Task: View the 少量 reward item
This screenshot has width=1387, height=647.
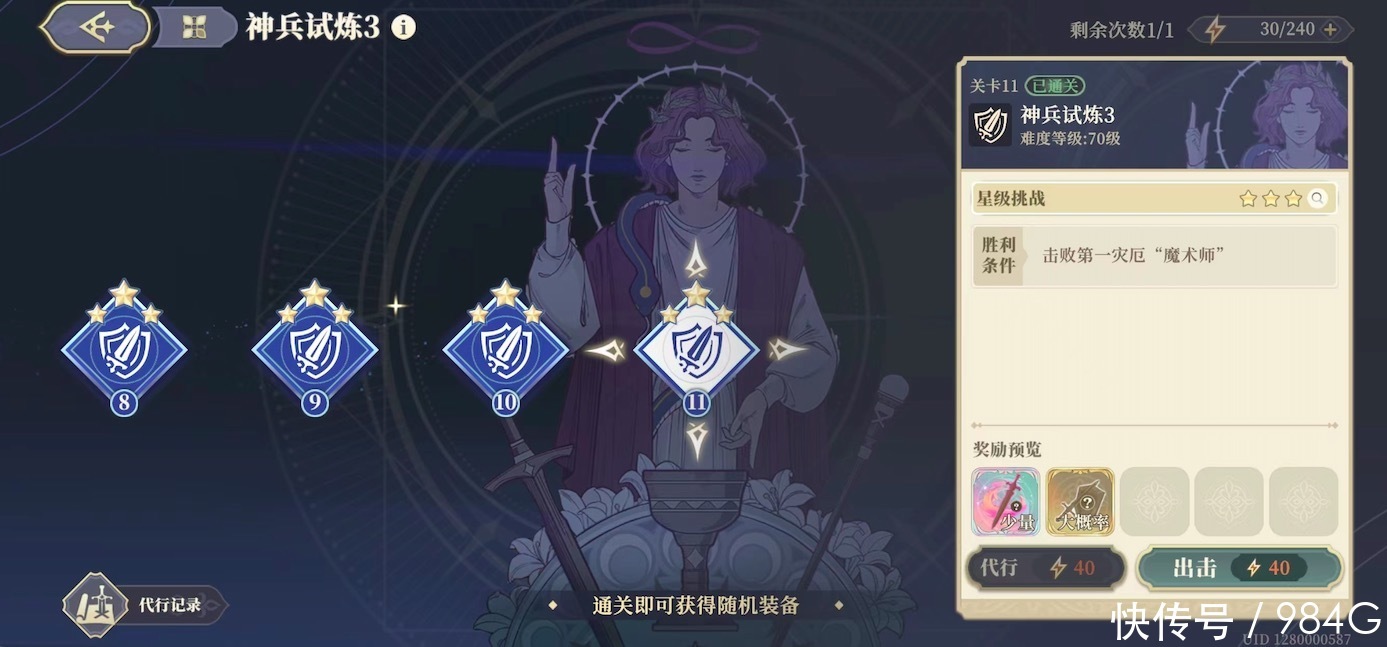Action: click(x=1007, y=502)
